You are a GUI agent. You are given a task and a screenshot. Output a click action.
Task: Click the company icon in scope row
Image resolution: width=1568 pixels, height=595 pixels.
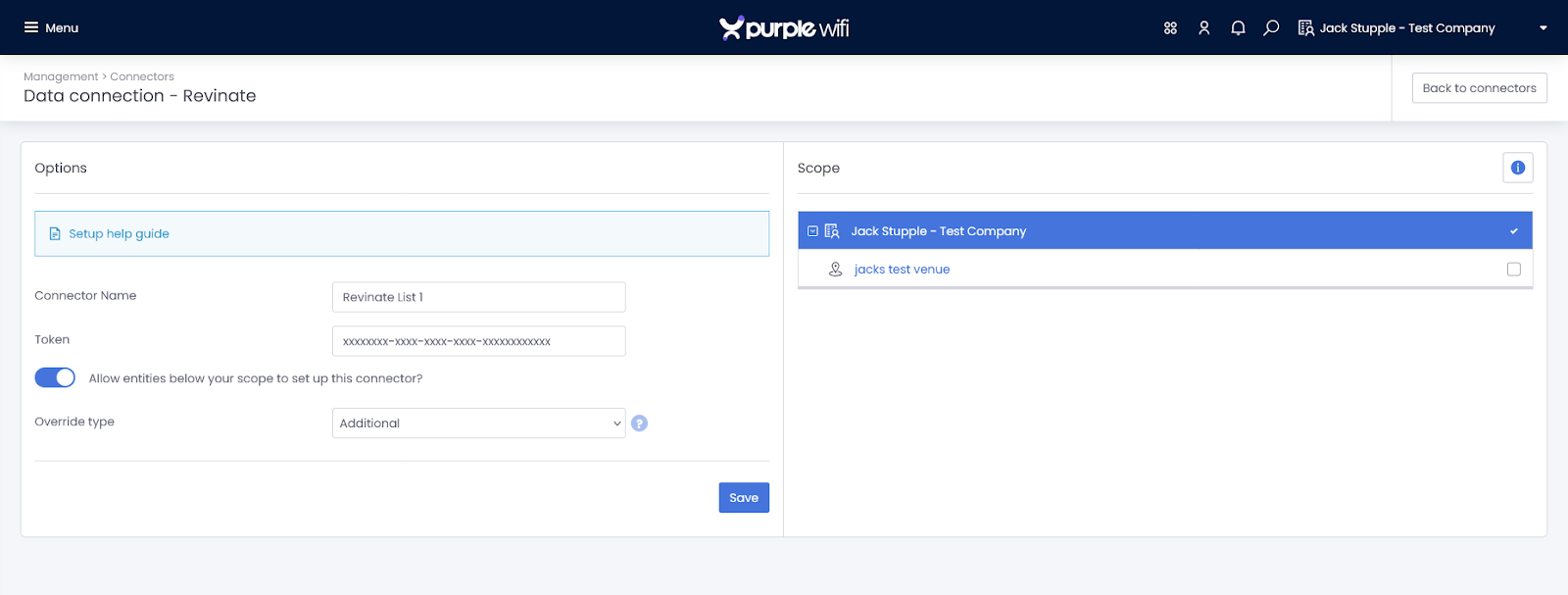point(832,231)
